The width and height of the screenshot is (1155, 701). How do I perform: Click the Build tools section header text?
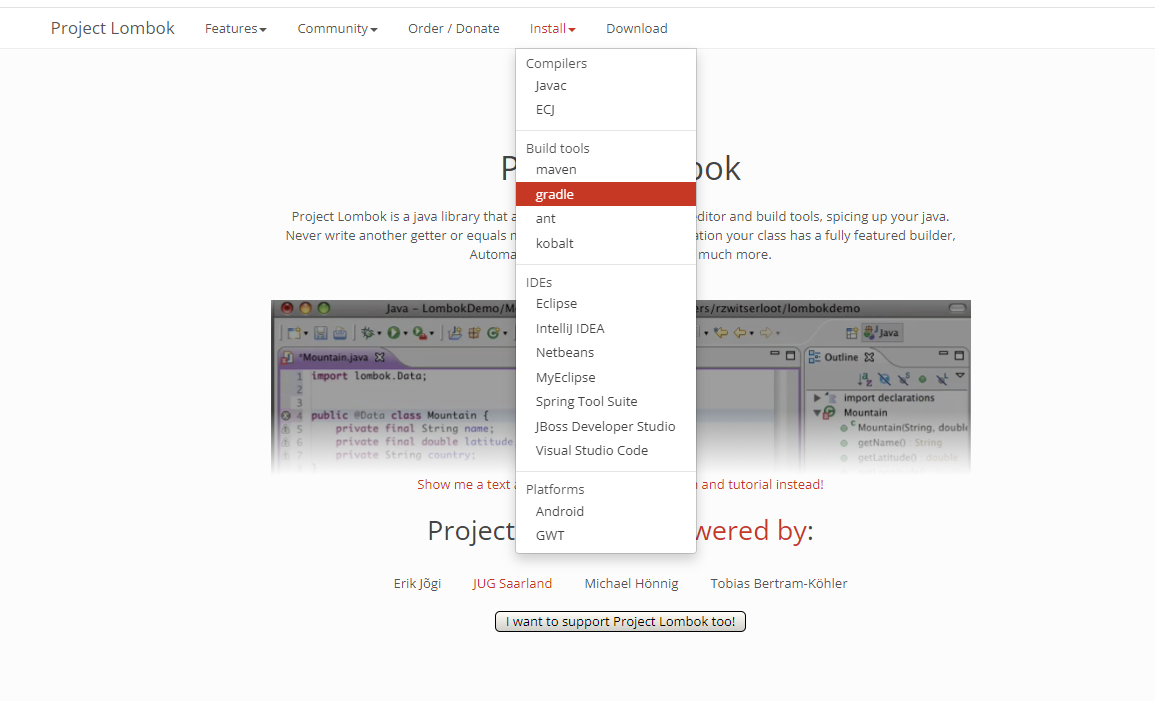[x=558, y=148]
